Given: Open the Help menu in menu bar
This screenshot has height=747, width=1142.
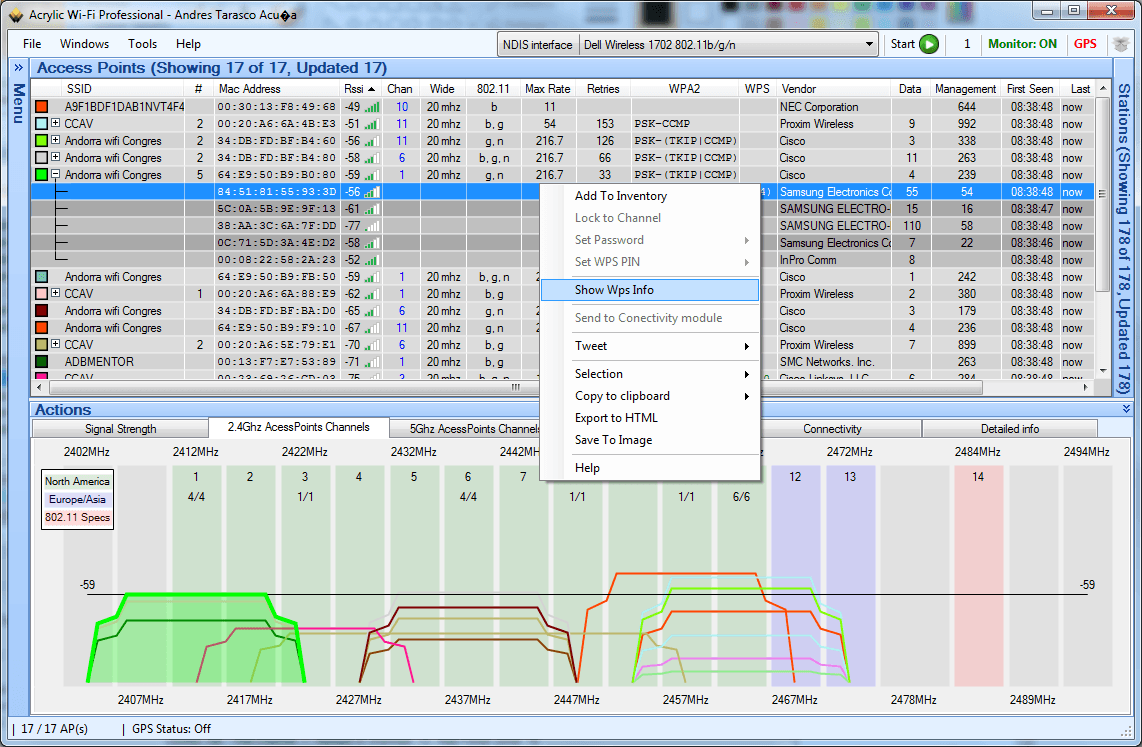Looking at the screenshot, I should pyautogui.click(x=188, y=44).
